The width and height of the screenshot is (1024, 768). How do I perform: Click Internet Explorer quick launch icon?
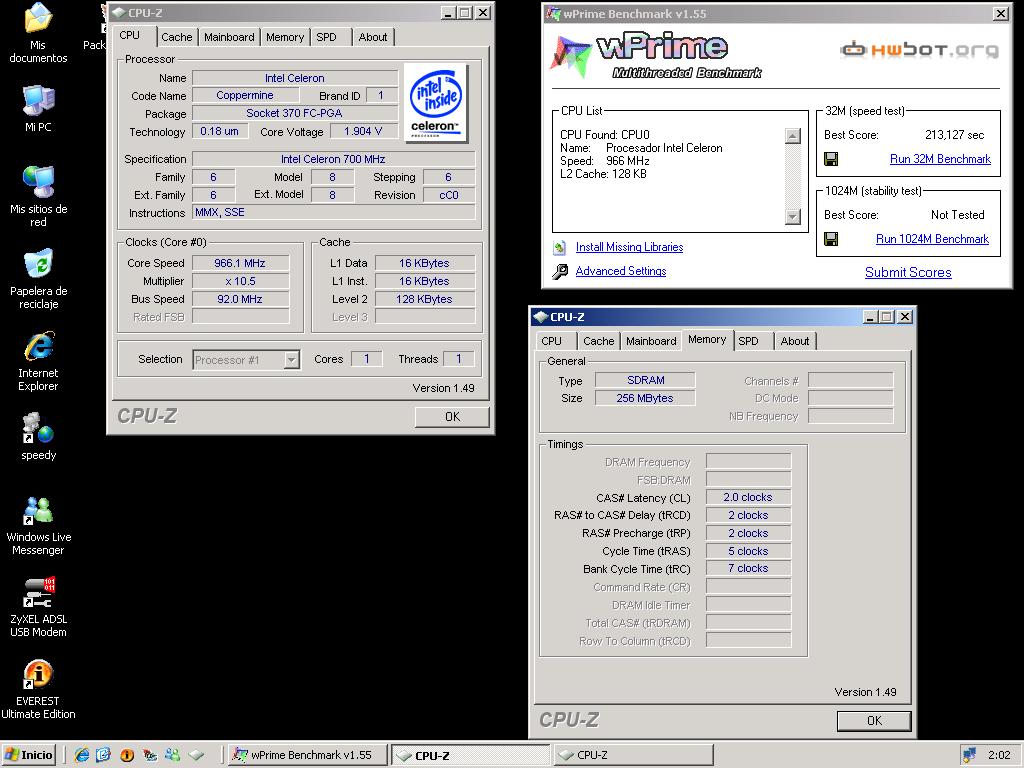coord(82,755)
